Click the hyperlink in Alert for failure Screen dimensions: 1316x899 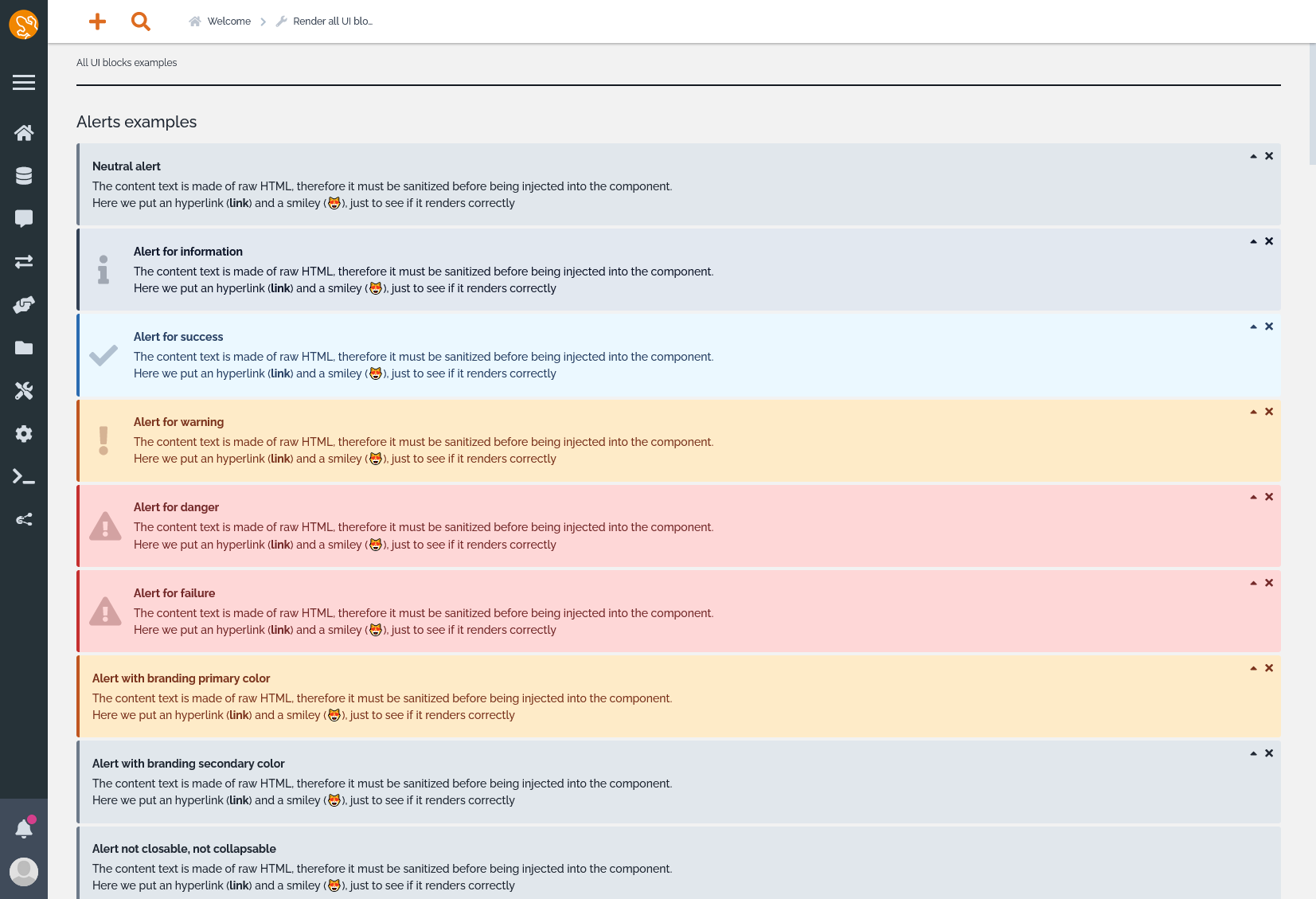(x=280, y=630)
